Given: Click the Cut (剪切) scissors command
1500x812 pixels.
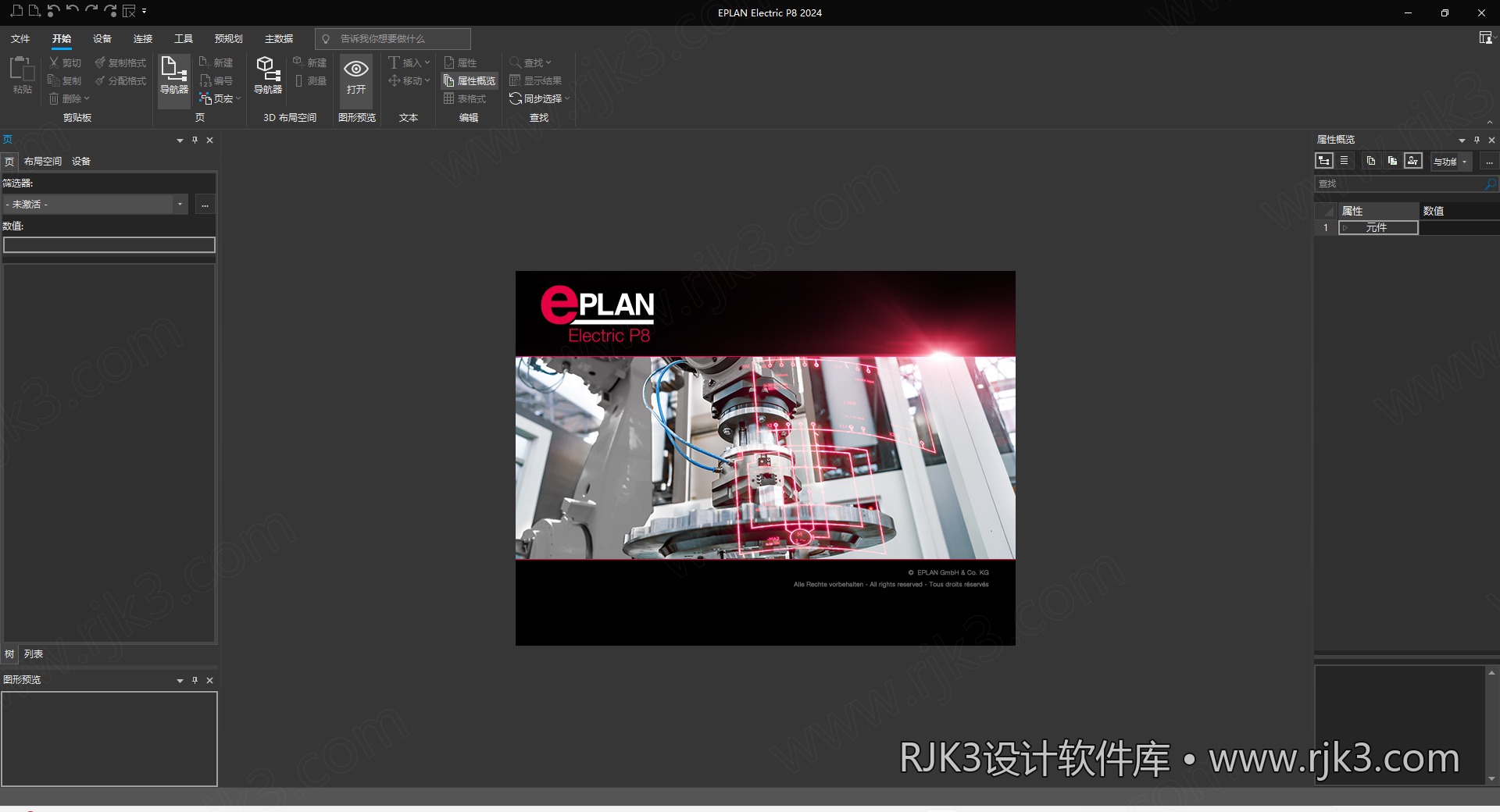Looking at the screenshot, I should [65, 62].
